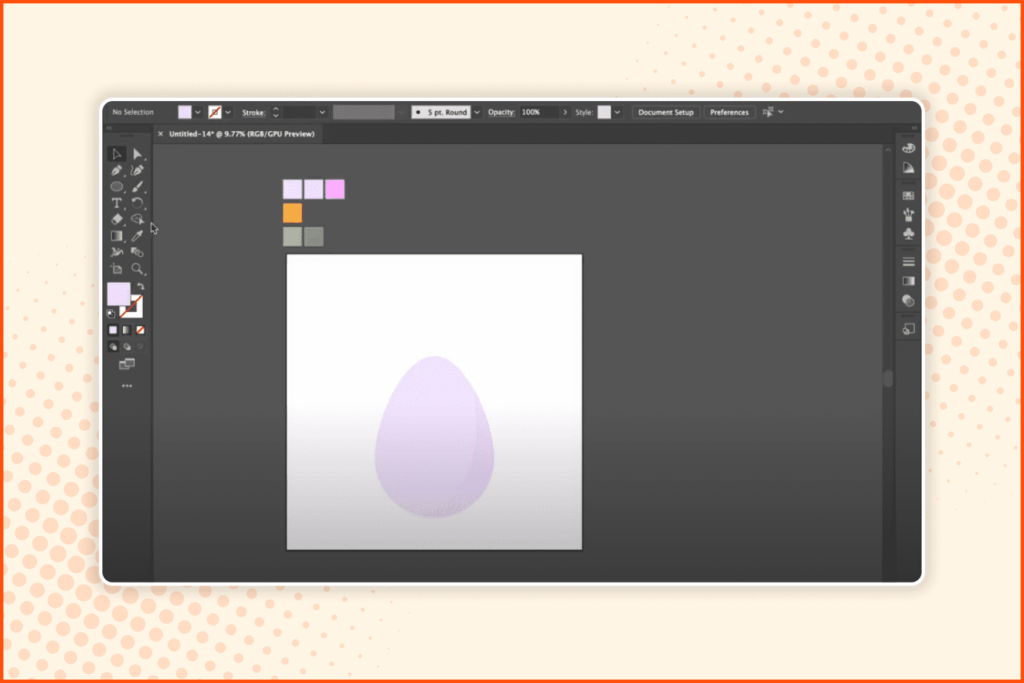Select the Curvature tool
This screenshot has width=1024, height=683.
(x=137, y=170)
